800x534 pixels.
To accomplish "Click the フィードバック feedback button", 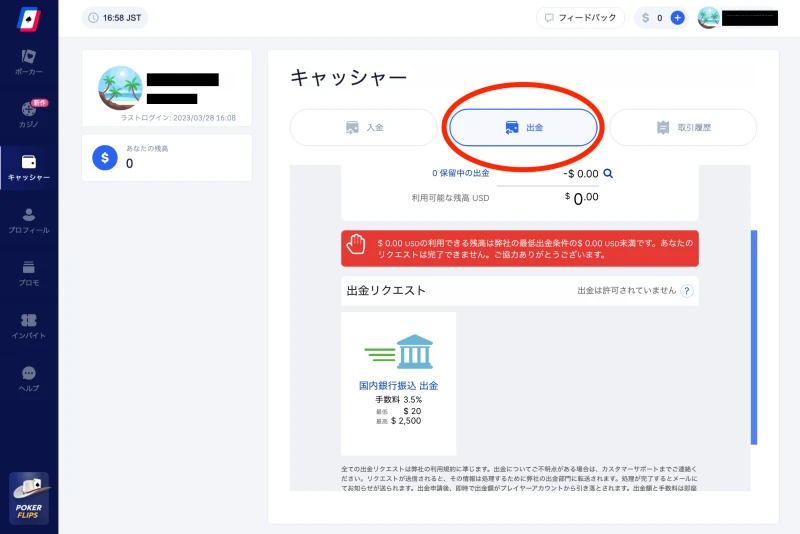I will [580, 18].
